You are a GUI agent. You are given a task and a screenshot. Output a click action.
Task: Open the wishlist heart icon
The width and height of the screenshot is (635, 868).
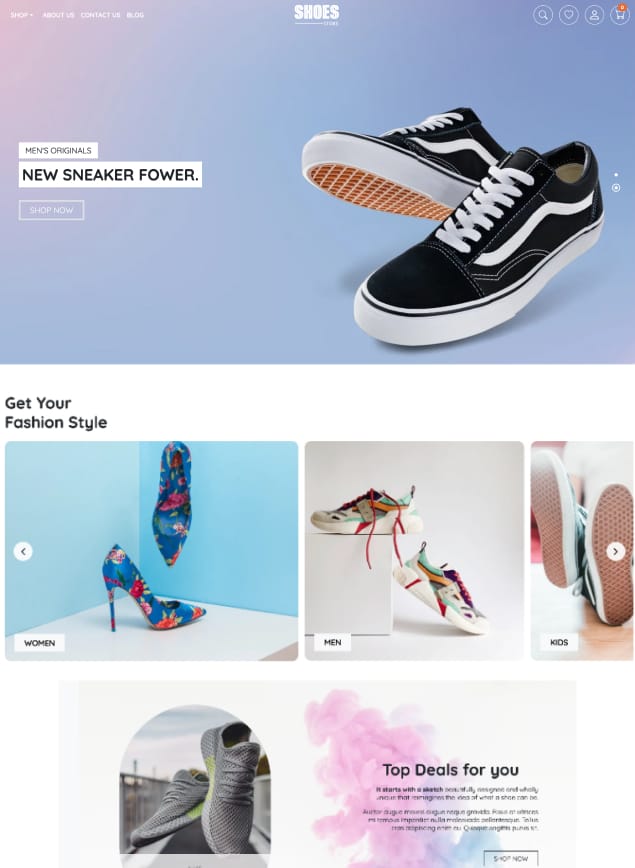569,15
